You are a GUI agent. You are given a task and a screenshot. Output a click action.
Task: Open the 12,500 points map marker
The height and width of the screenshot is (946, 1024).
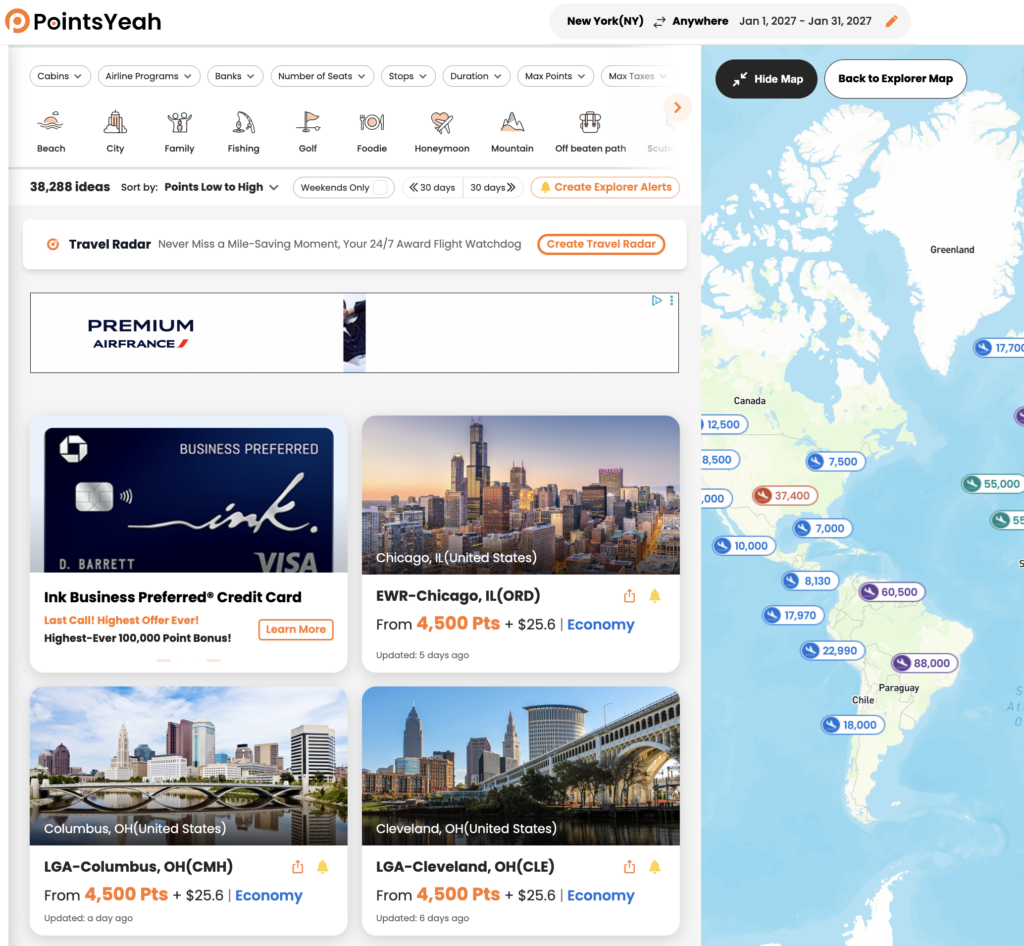tap(724, 424)
